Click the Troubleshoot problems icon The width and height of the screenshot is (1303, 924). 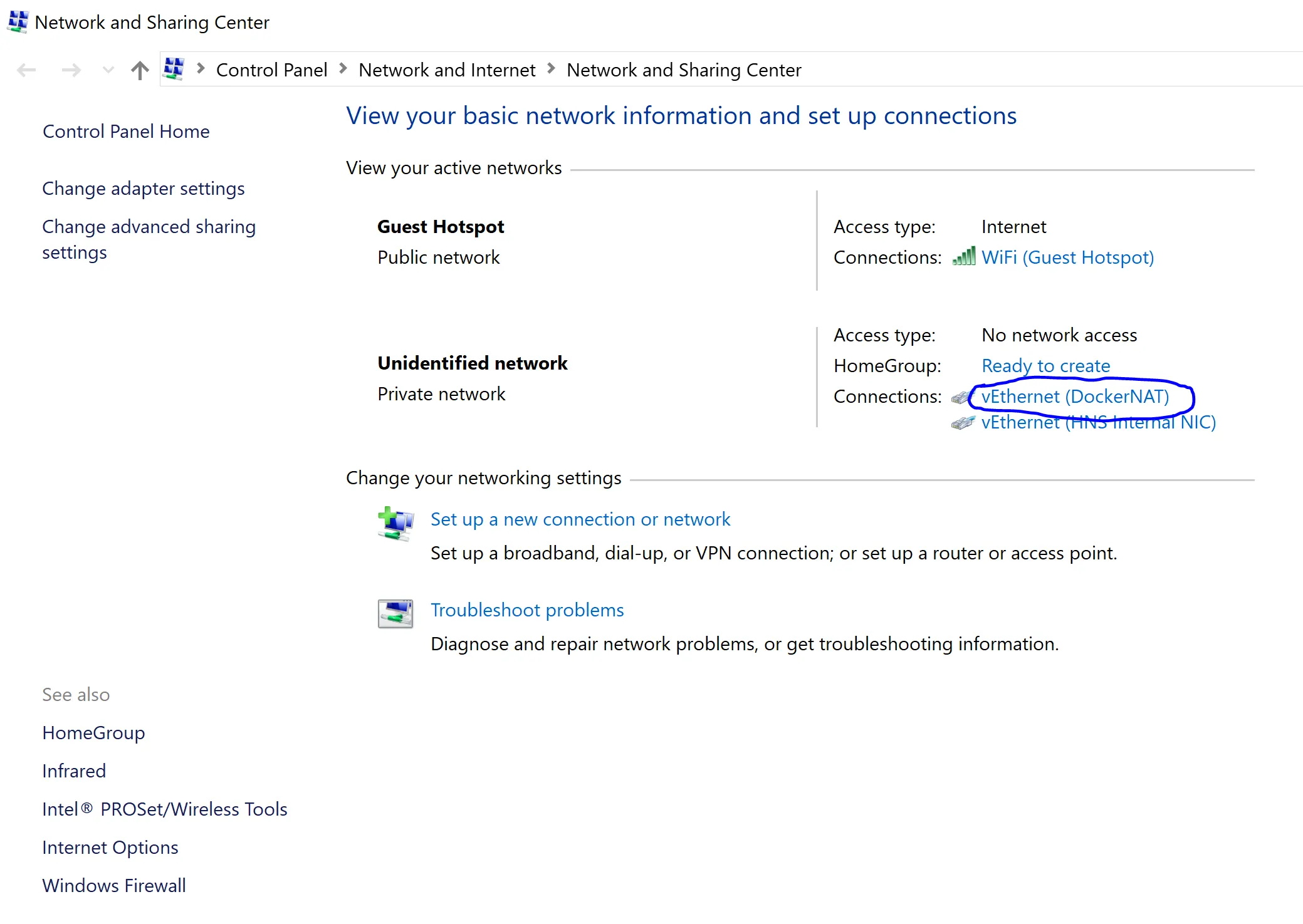click(395, 614)
